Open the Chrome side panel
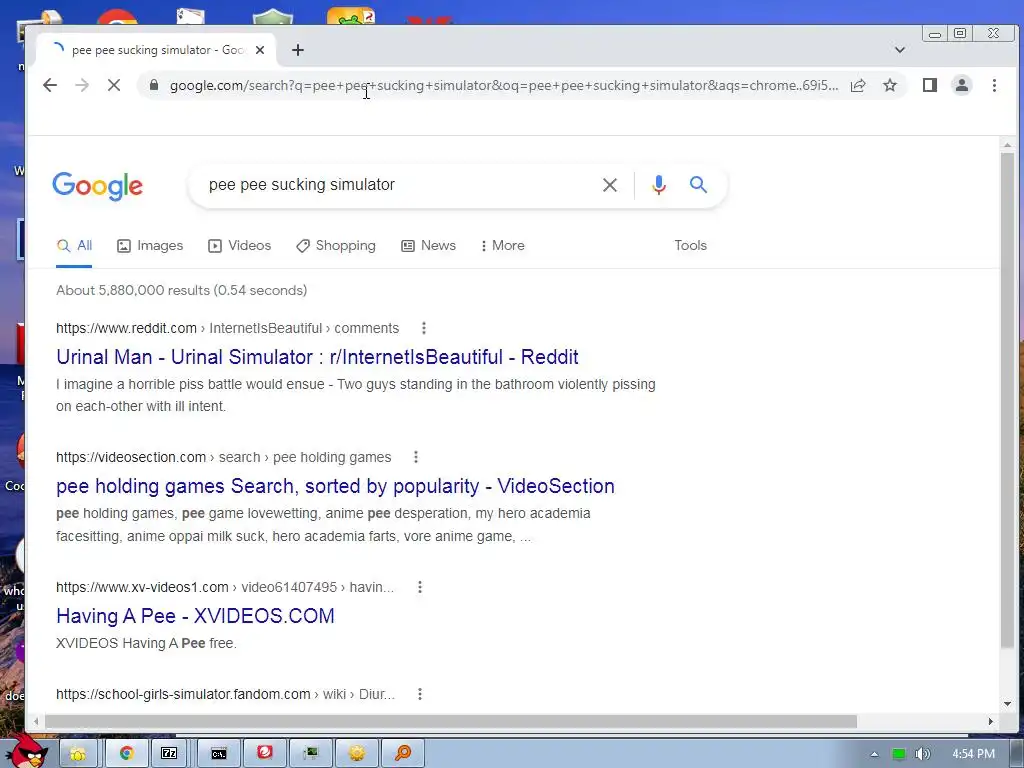Viewport: 1024px width, 768px height. [x=930, y=86]
